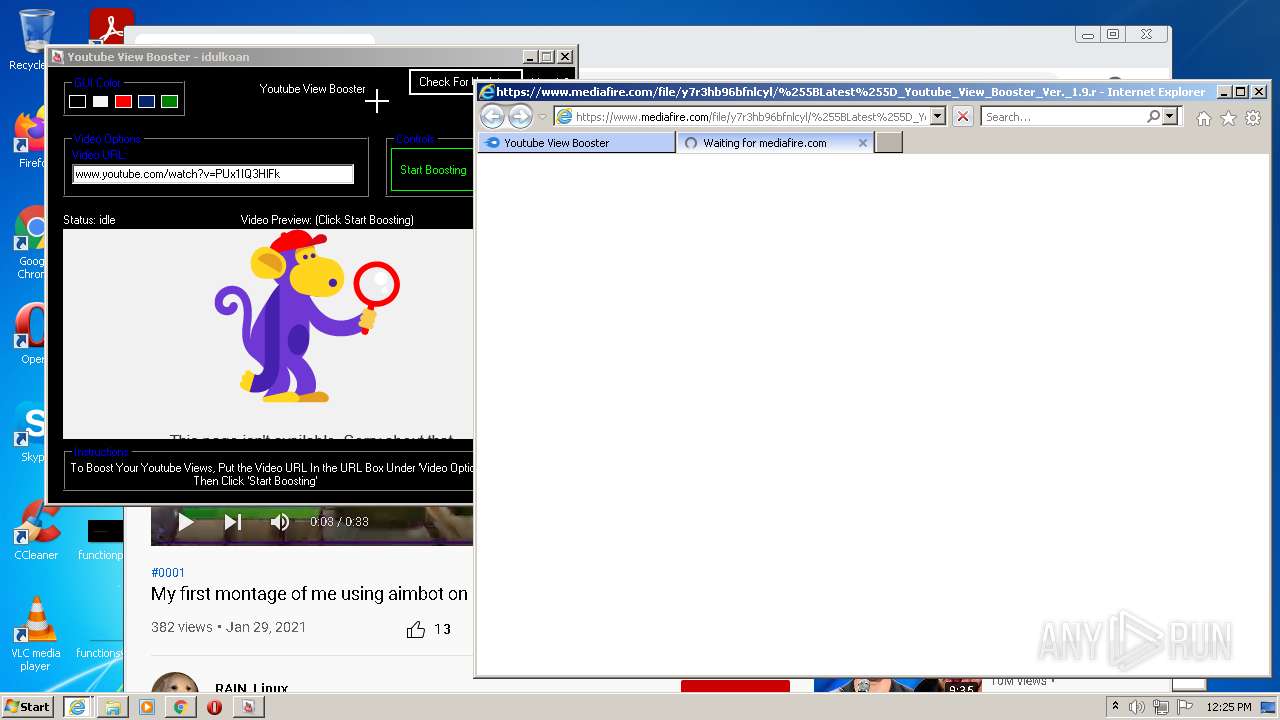Screen dimensions: 1280x720
Task: Open the file explorer taskbar icon
Action: pyautogui.click(x=112, y=707)
